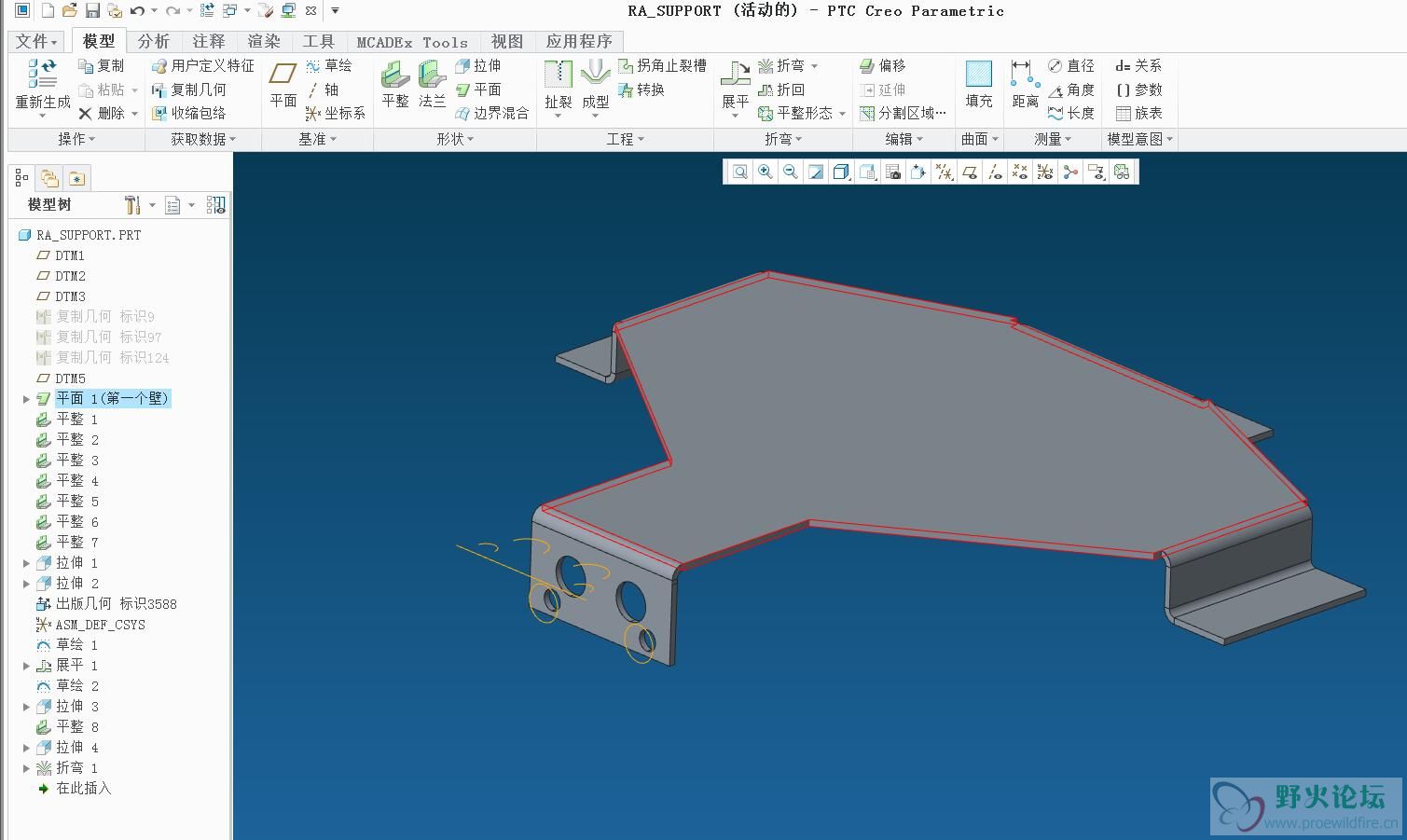Viewport: 1407px width, 840px height.
Task: Click Zoom Out icon in graphics toolbar
Action: coord(791,172)
